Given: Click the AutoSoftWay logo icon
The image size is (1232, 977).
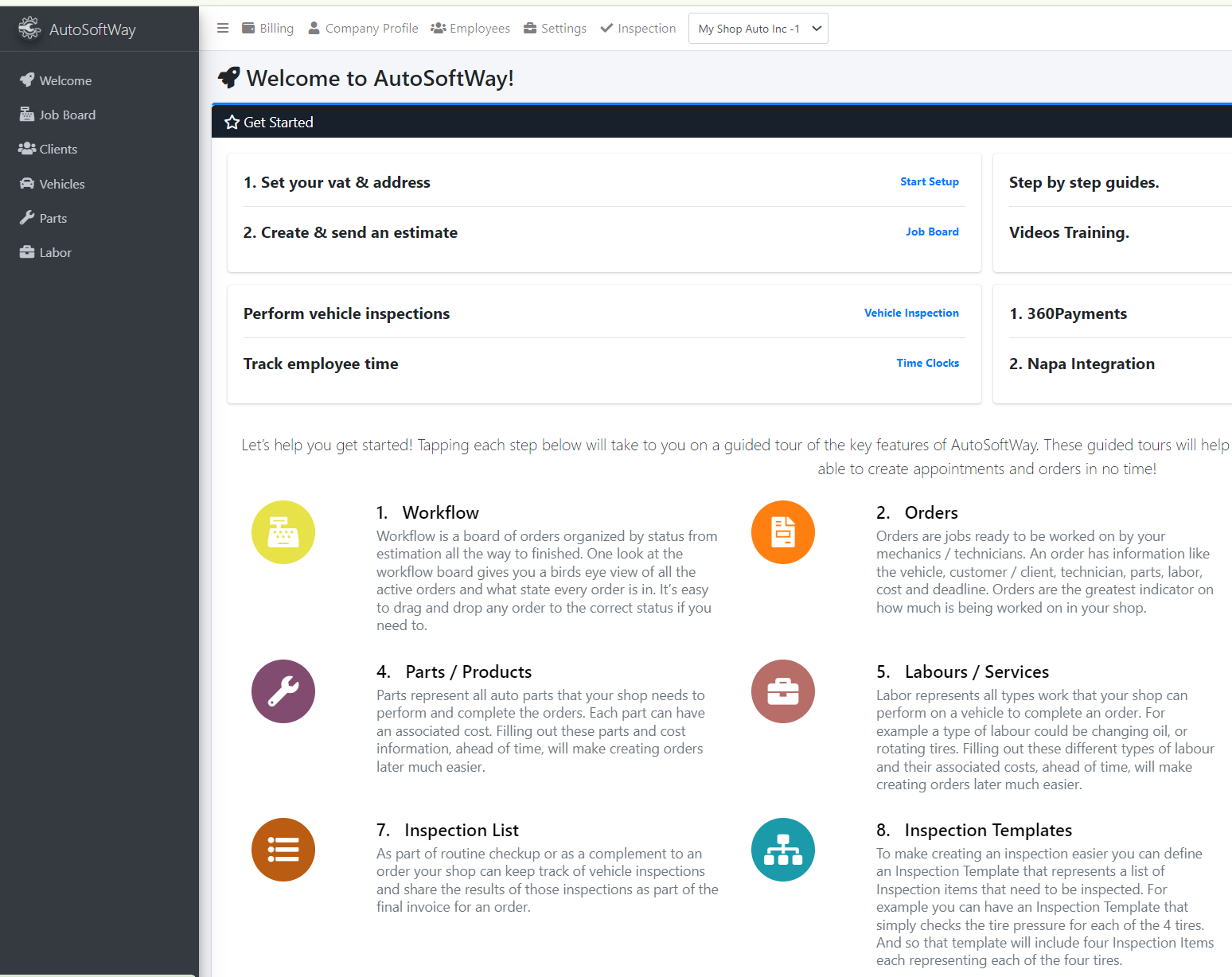Looking at the screenshot, I should pos(29,29).
